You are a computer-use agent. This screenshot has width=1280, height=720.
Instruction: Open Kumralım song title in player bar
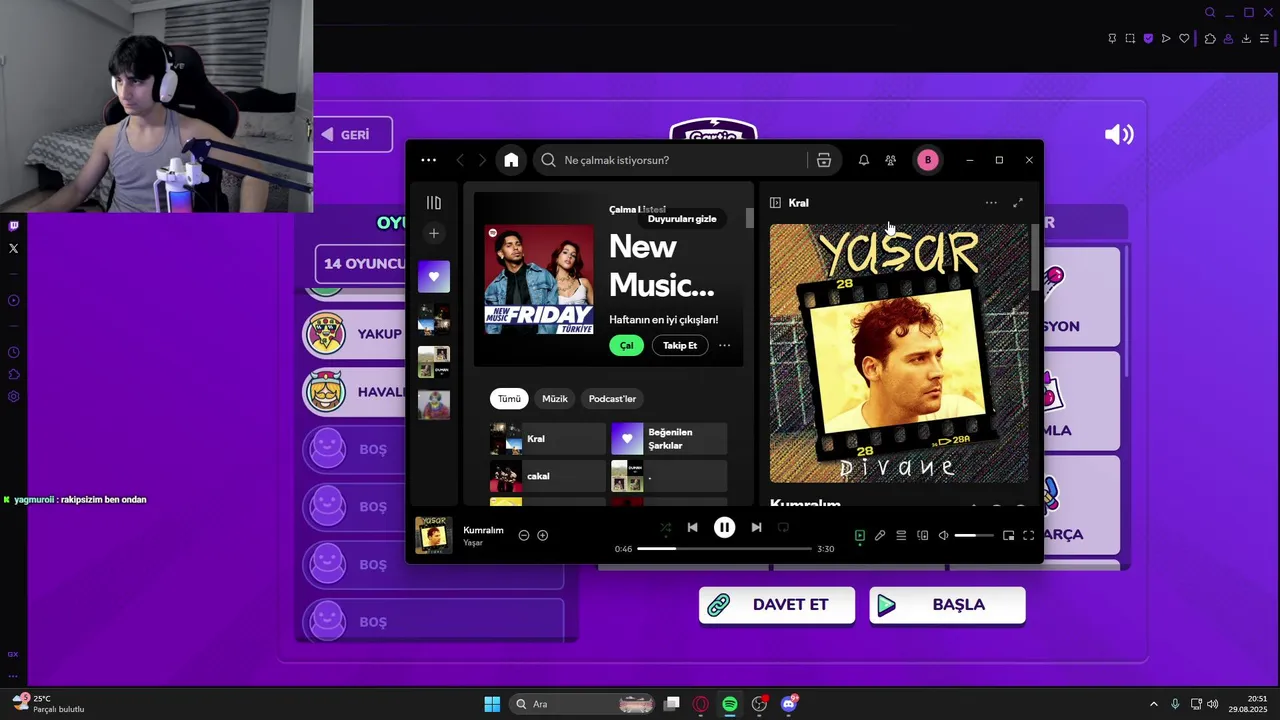pyautogui.click(x=484, y=530)
